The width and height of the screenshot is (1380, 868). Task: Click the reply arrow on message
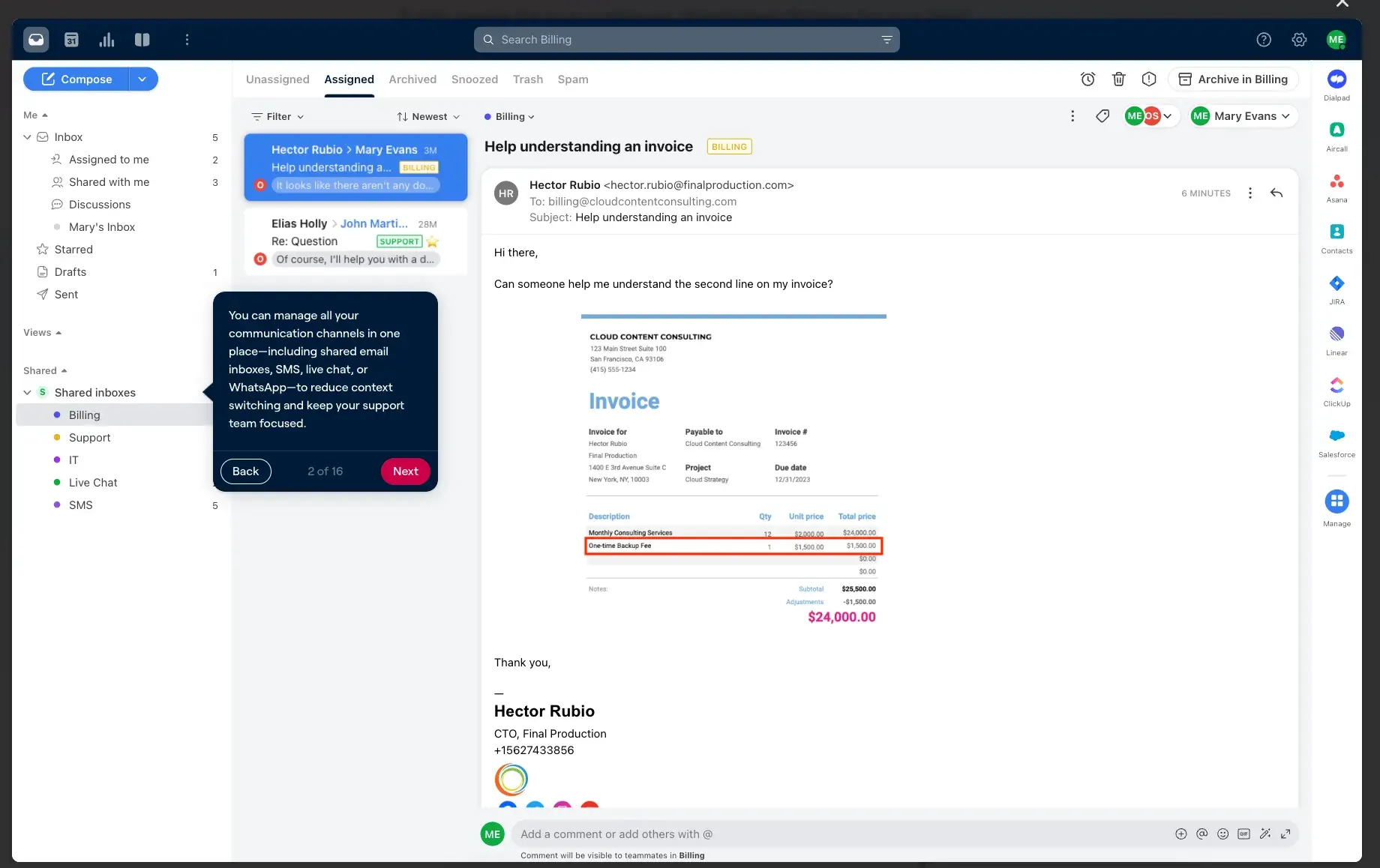1276,193
